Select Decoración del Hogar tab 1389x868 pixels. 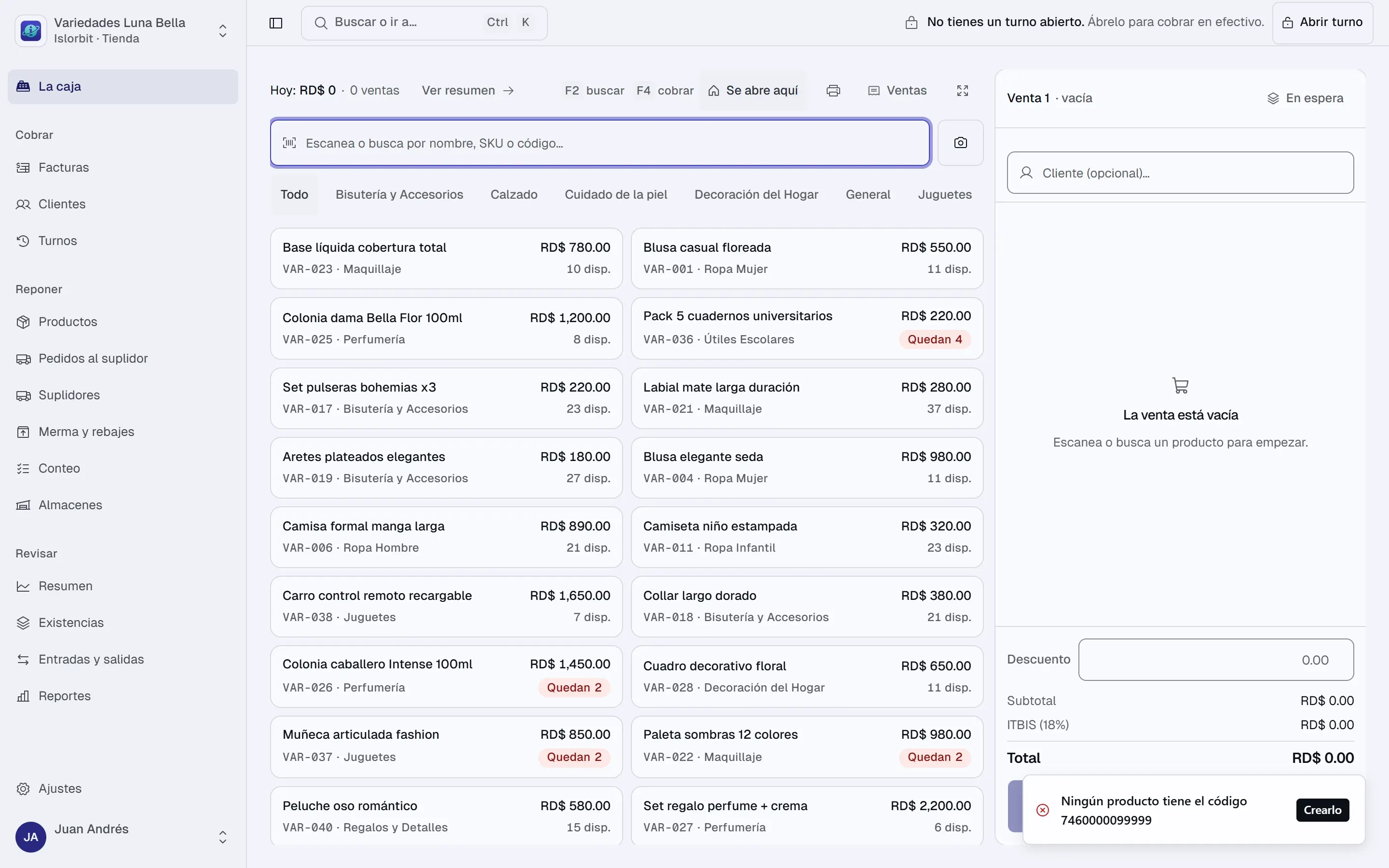[x=756, y=195]
